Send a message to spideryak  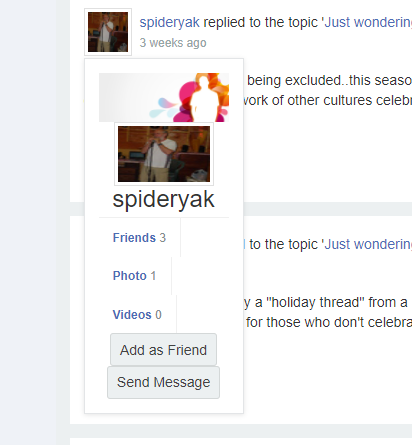(x=163, y=382)
